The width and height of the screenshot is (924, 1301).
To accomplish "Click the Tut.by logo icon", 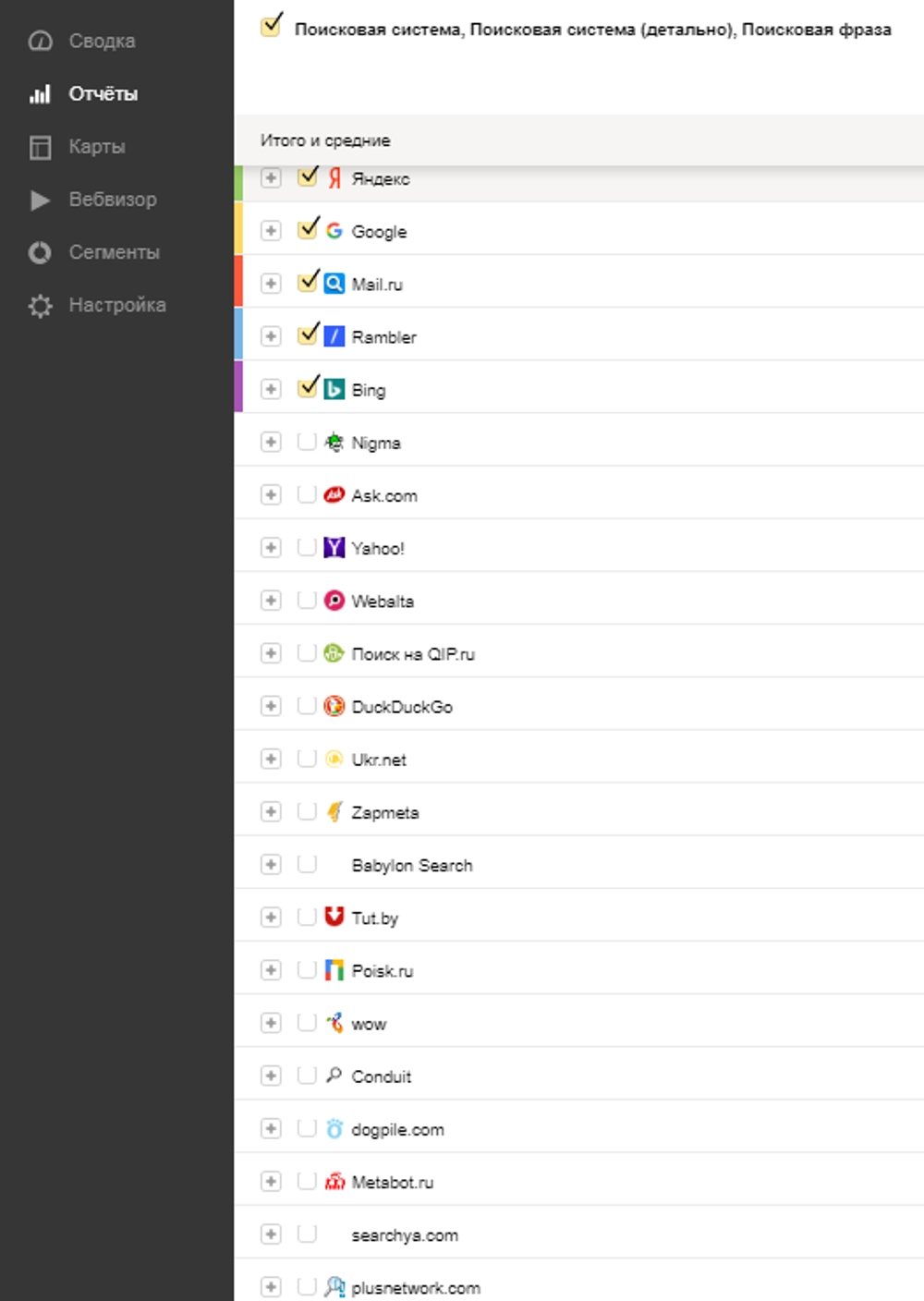I will coord(334,917).
